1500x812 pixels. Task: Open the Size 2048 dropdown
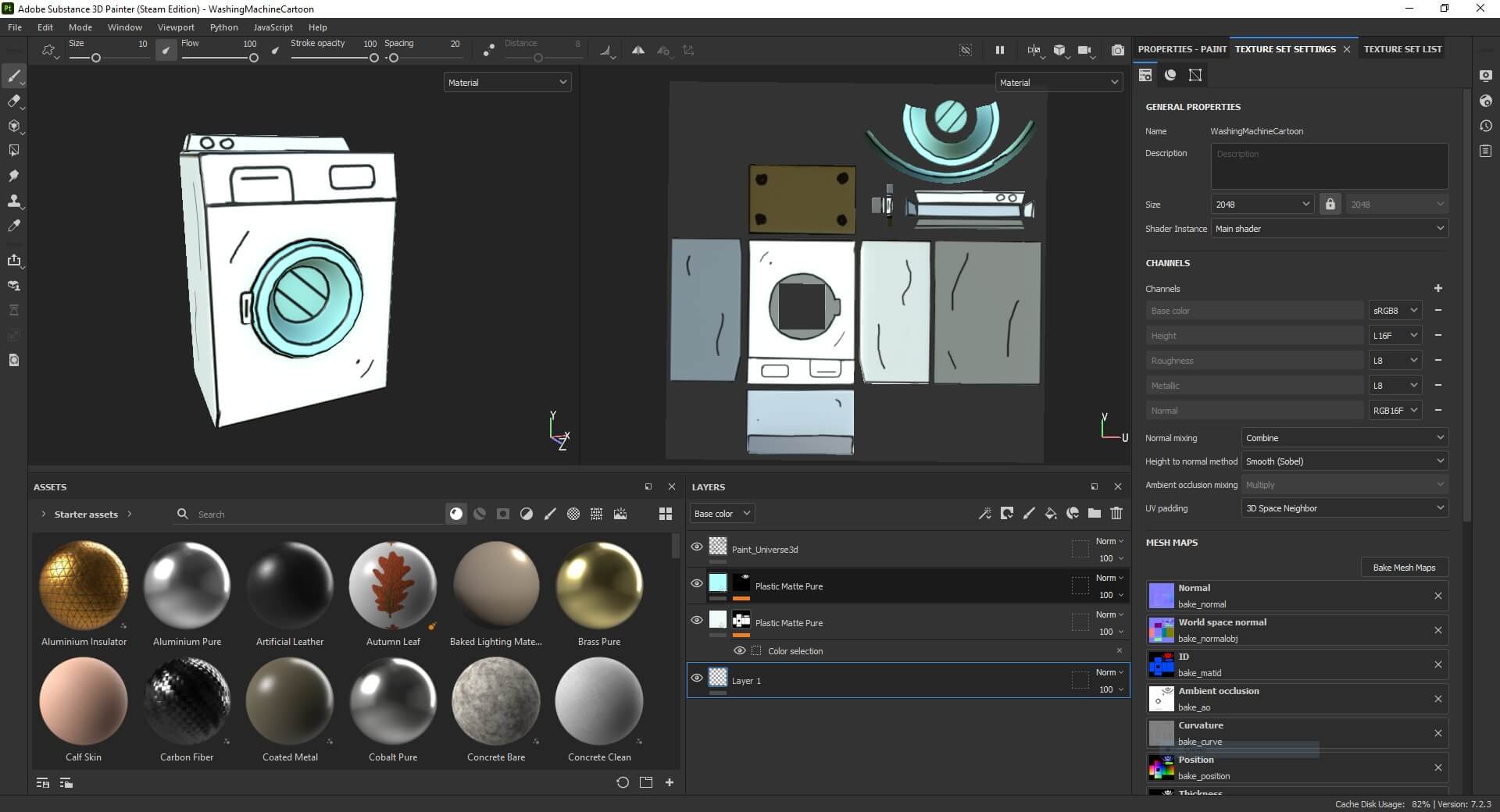(x=1262, y=204)
